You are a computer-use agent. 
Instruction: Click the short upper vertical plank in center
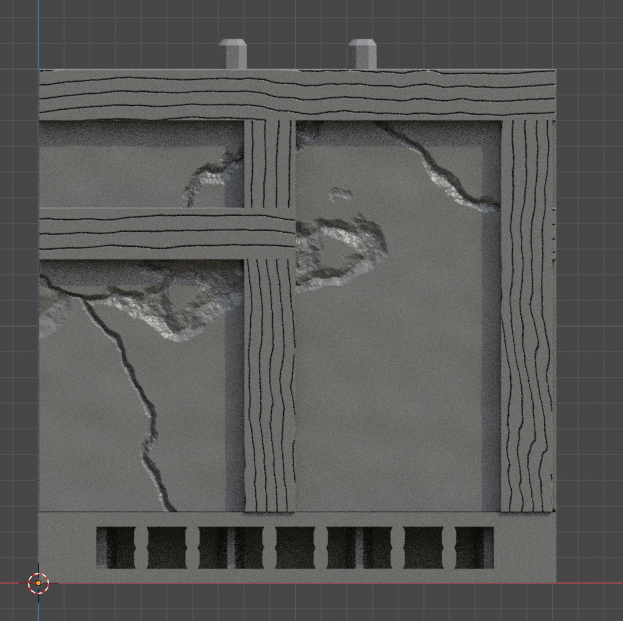point(270,164)
